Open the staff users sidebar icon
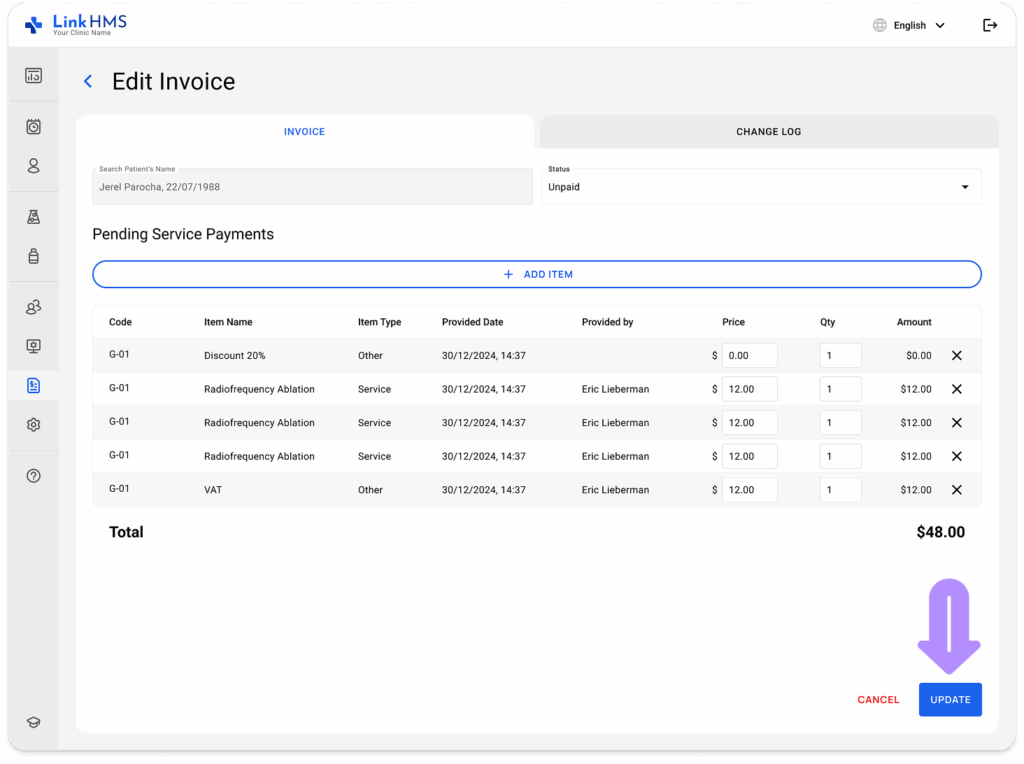Screen dimensions: 1024x764 pyautogui.click(x=33, y=307)
